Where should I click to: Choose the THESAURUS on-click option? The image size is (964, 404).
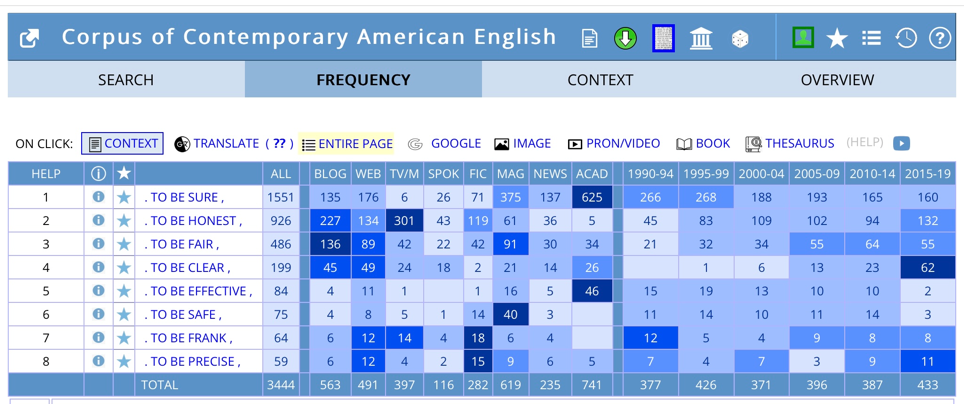pos(790,144)
